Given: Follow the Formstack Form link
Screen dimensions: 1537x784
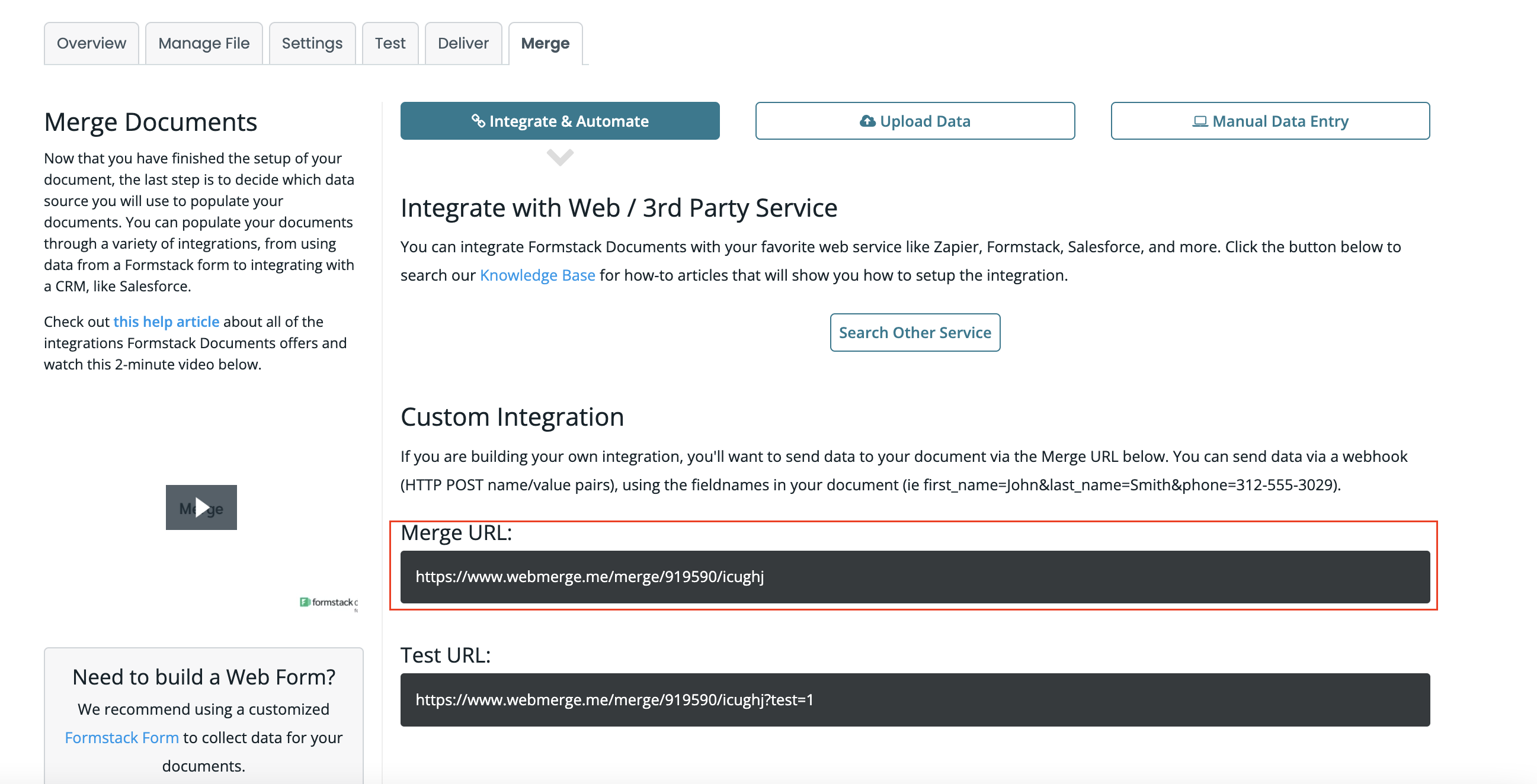Looking at the screenshot, I should (x=121, y=737).
